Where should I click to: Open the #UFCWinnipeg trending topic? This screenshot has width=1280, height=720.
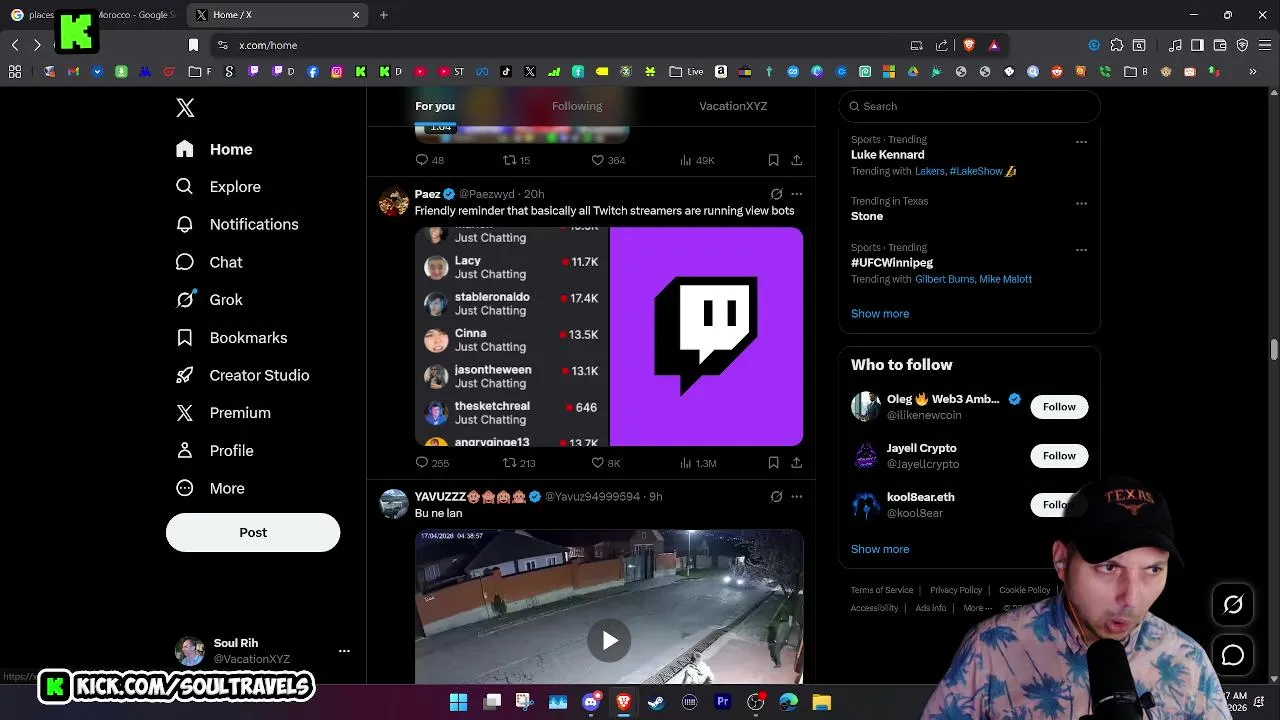pyautogui.click(x=892, y=262)
